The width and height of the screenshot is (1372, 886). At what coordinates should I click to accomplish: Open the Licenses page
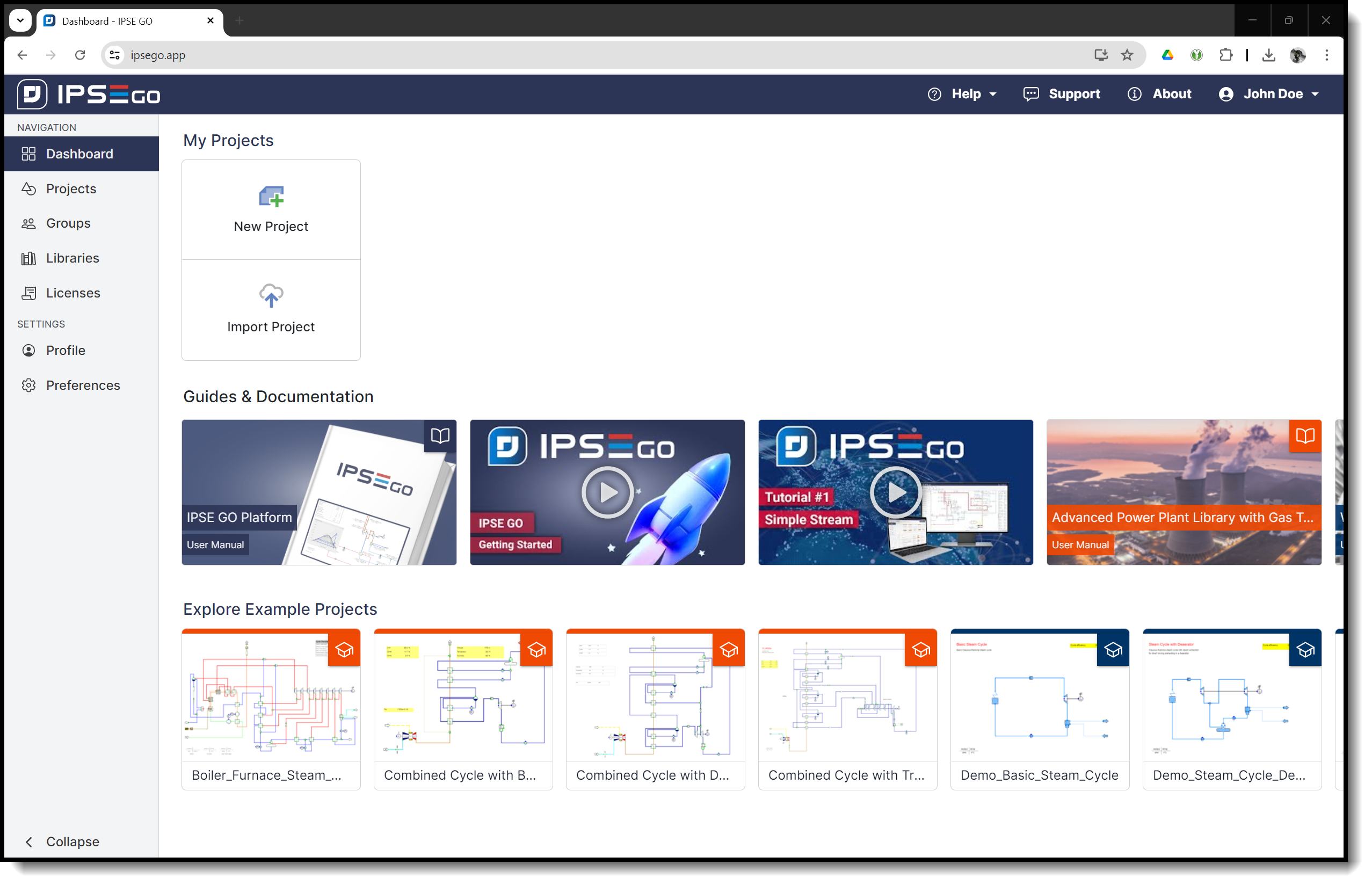point(73,293)
